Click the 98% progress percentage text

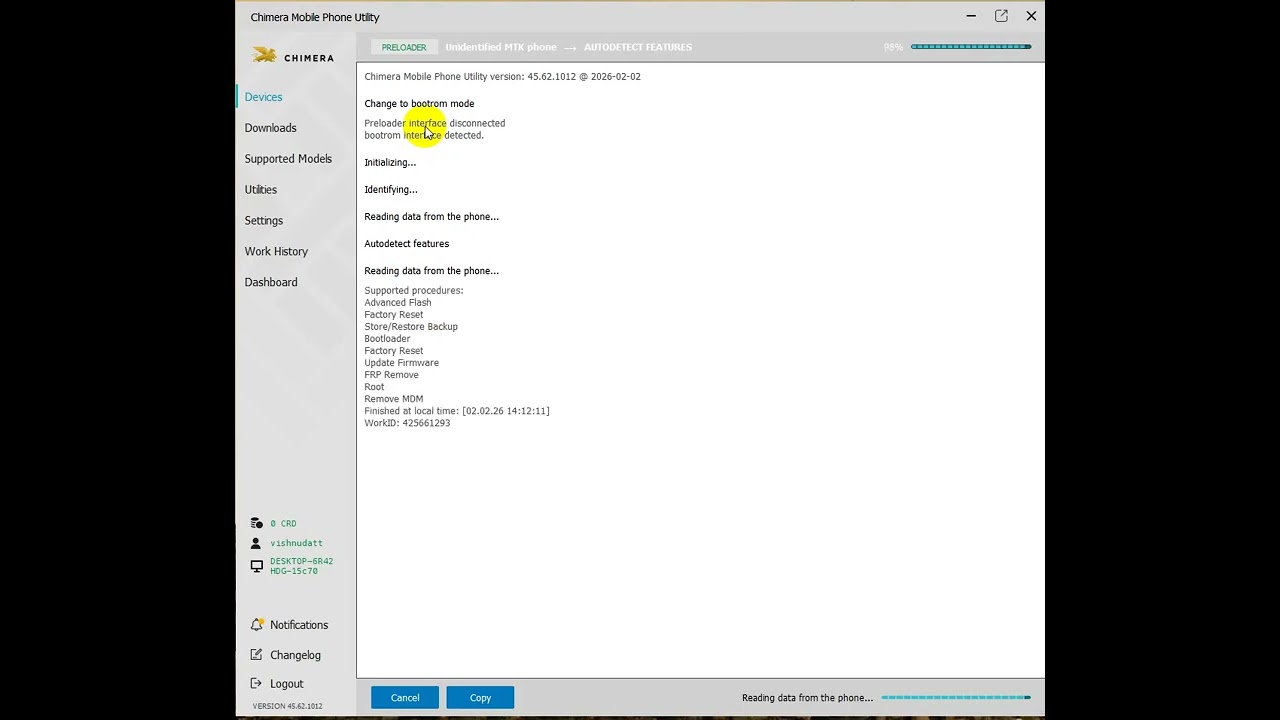coord(893,47)
